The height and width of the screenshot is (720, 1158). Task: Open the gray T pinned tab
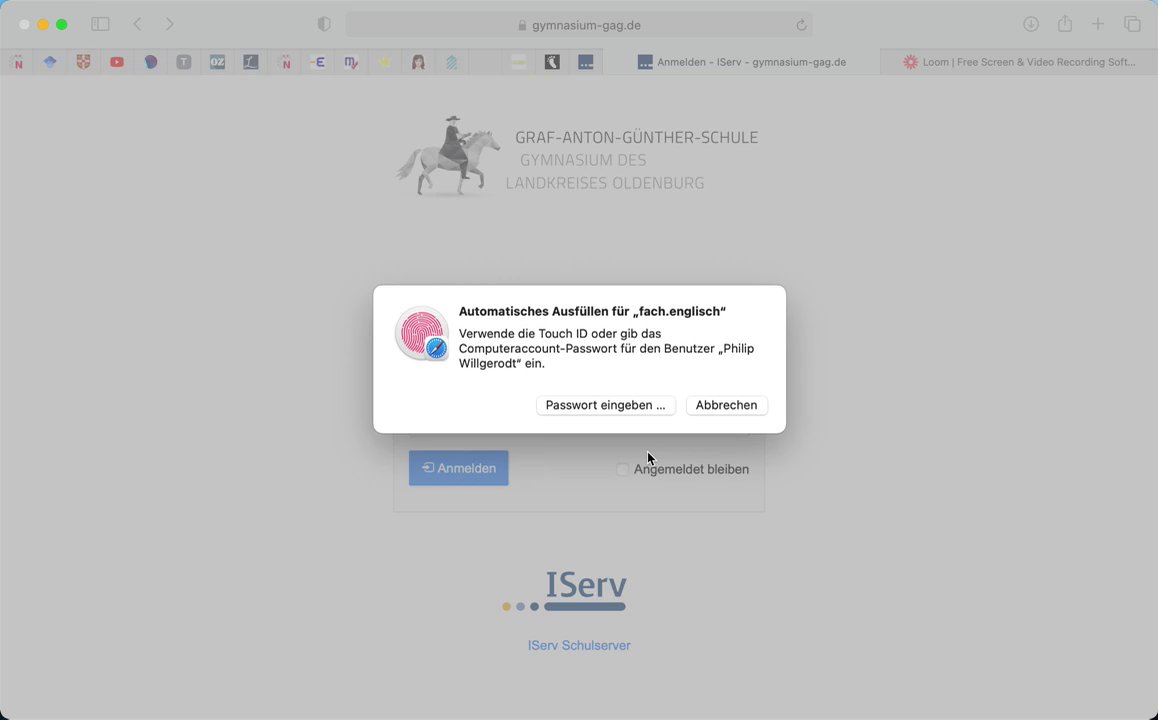(184, 62)
